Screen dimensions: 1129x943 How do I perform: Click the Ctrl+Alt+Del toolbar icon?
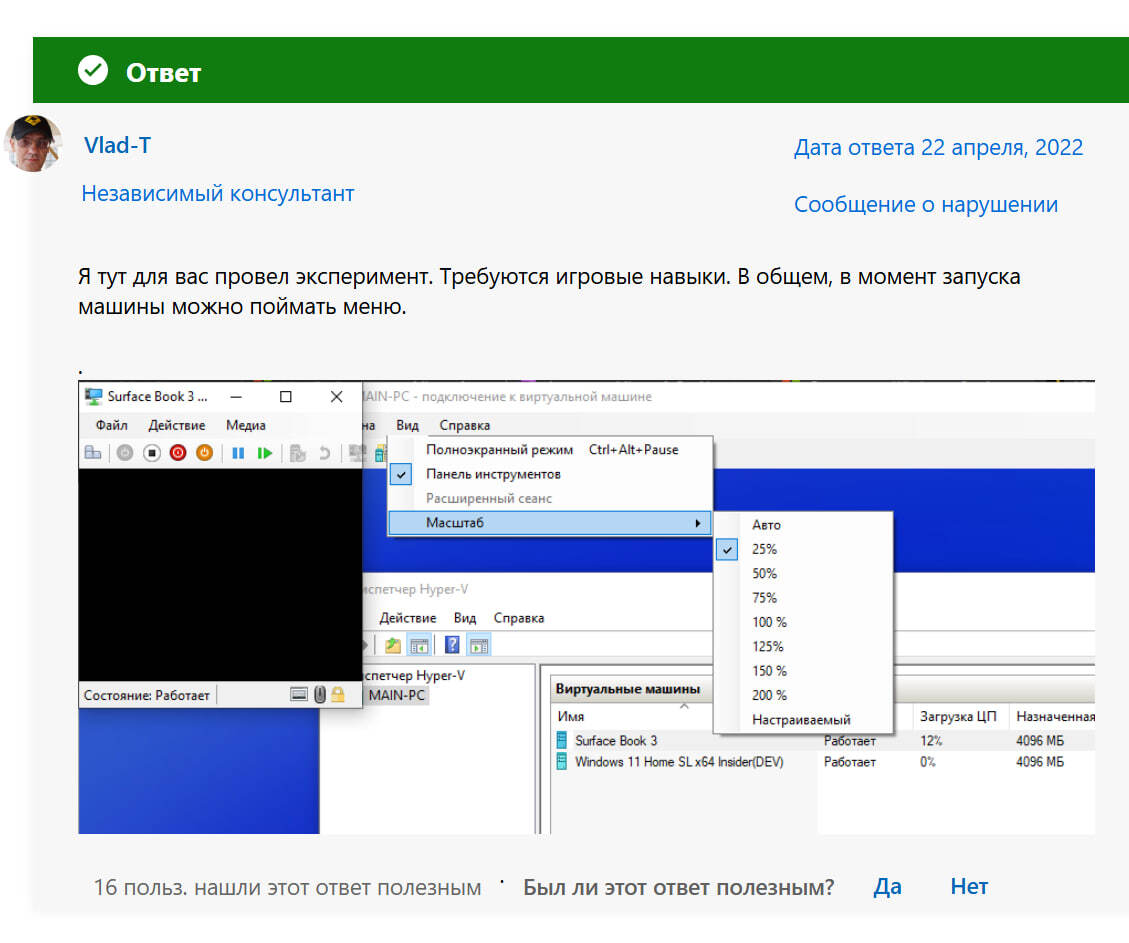tap(92, 453)
